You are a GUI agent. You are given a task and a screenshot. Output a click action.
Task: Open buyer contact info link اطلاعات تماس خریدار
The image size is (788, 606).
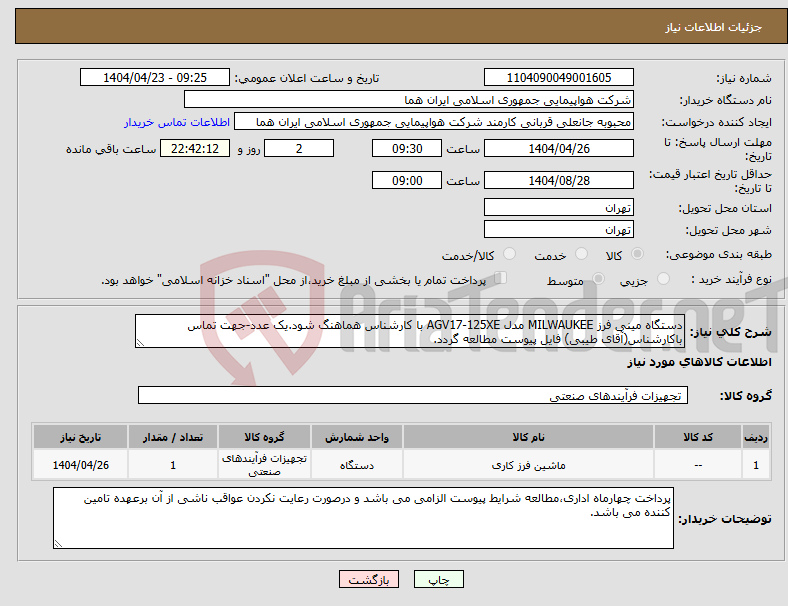coord(177,122)
